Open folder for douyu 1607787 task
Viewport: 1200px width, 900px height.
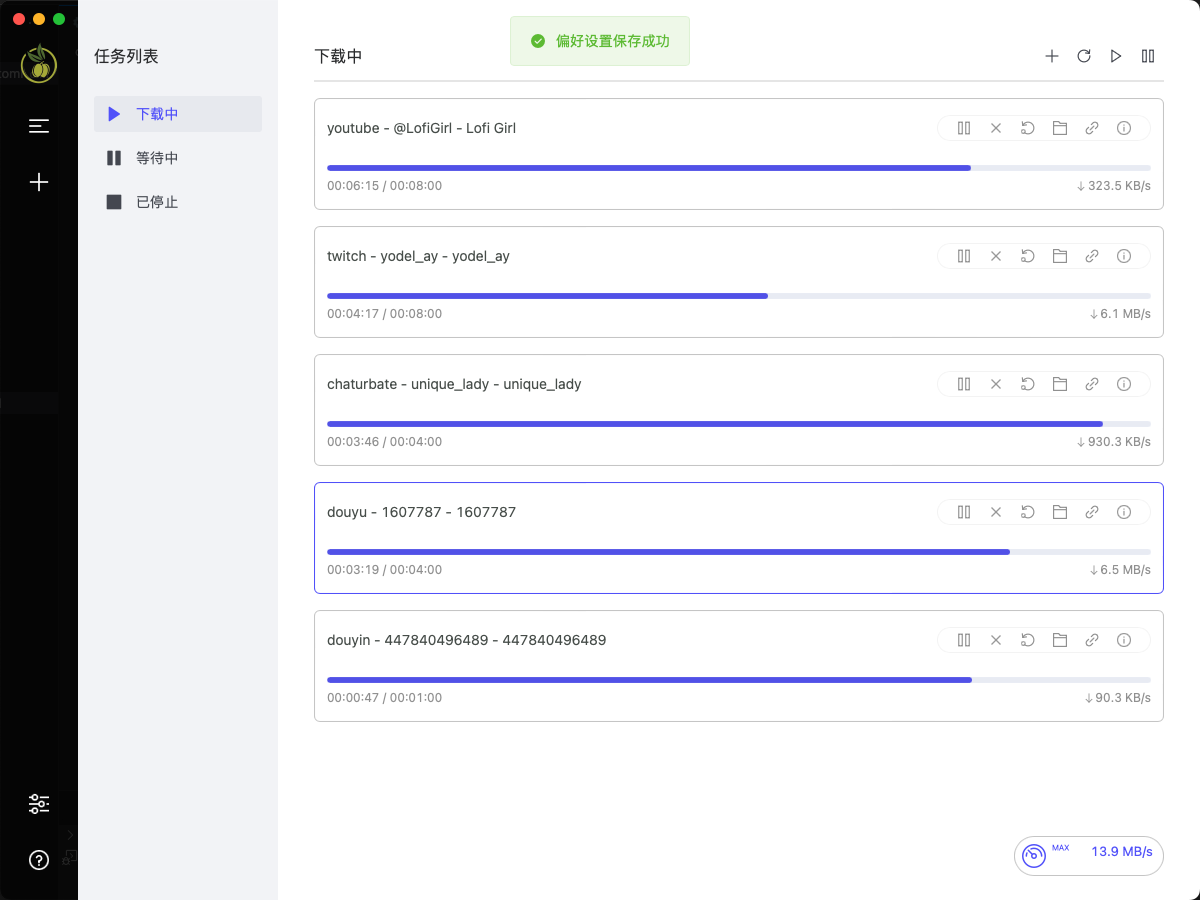1060,512
